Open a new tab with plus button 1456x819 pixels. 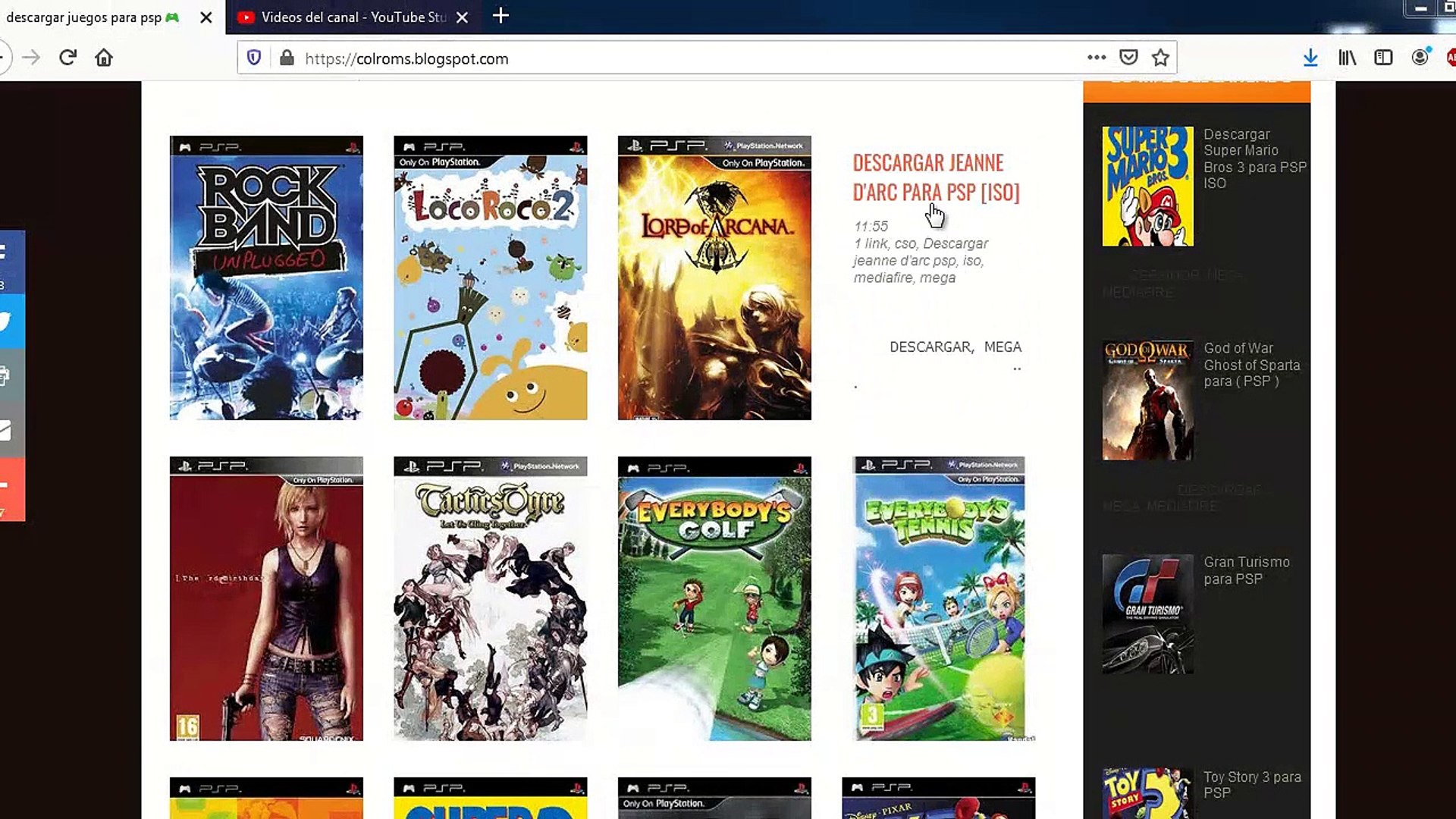pos(500,15)
